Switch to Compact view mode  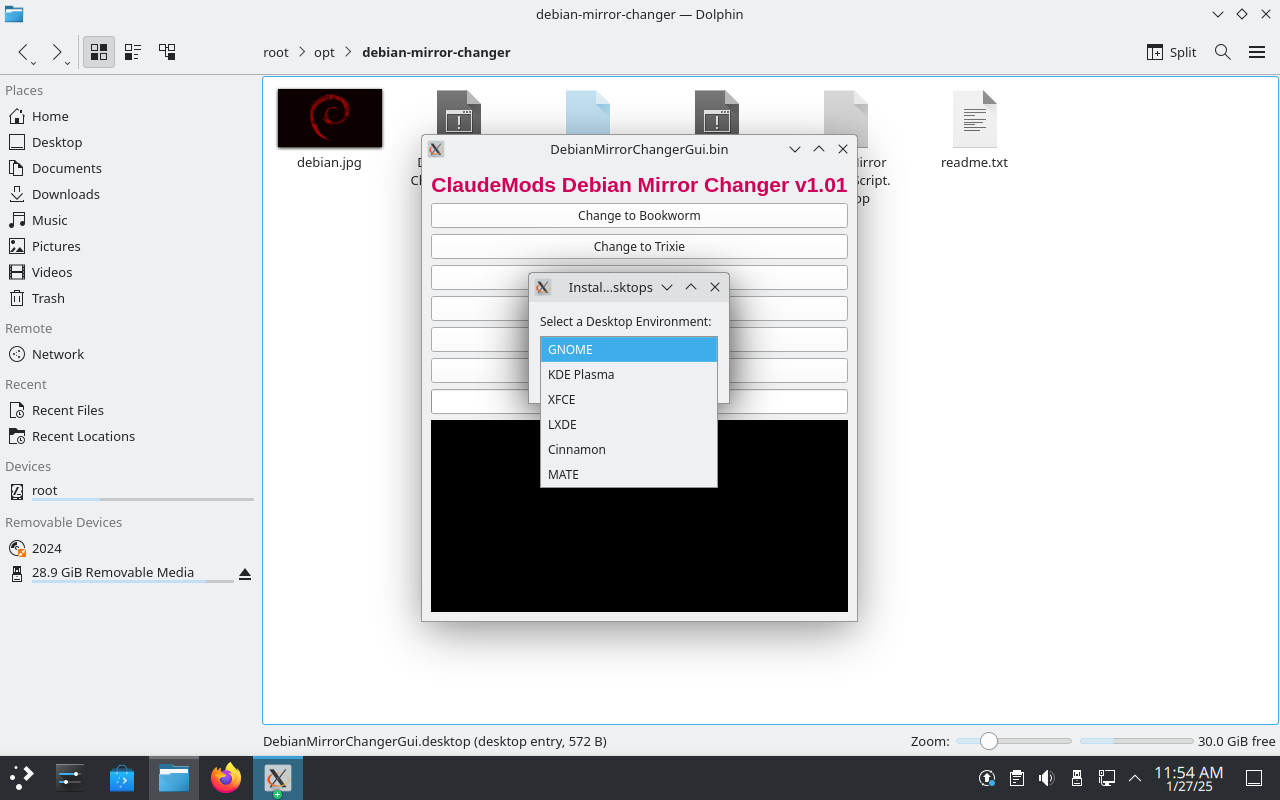(132, 52)
